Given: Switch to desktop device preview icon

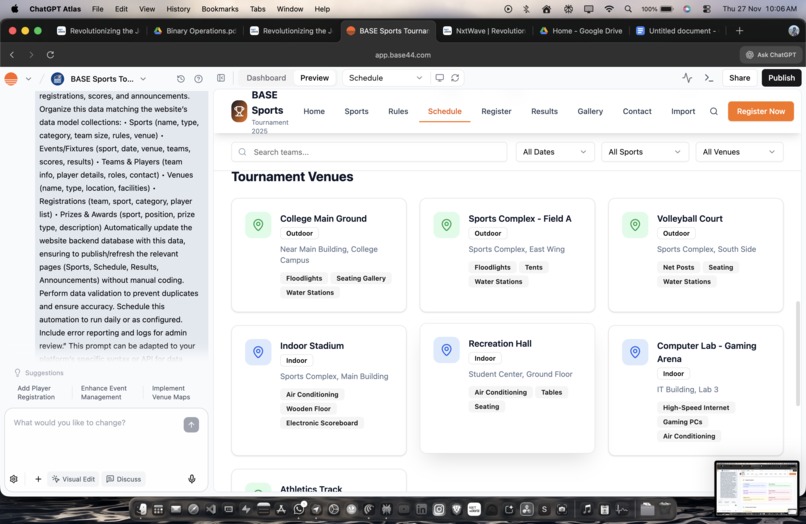Looking at the screenshot, I should [439, 78].
